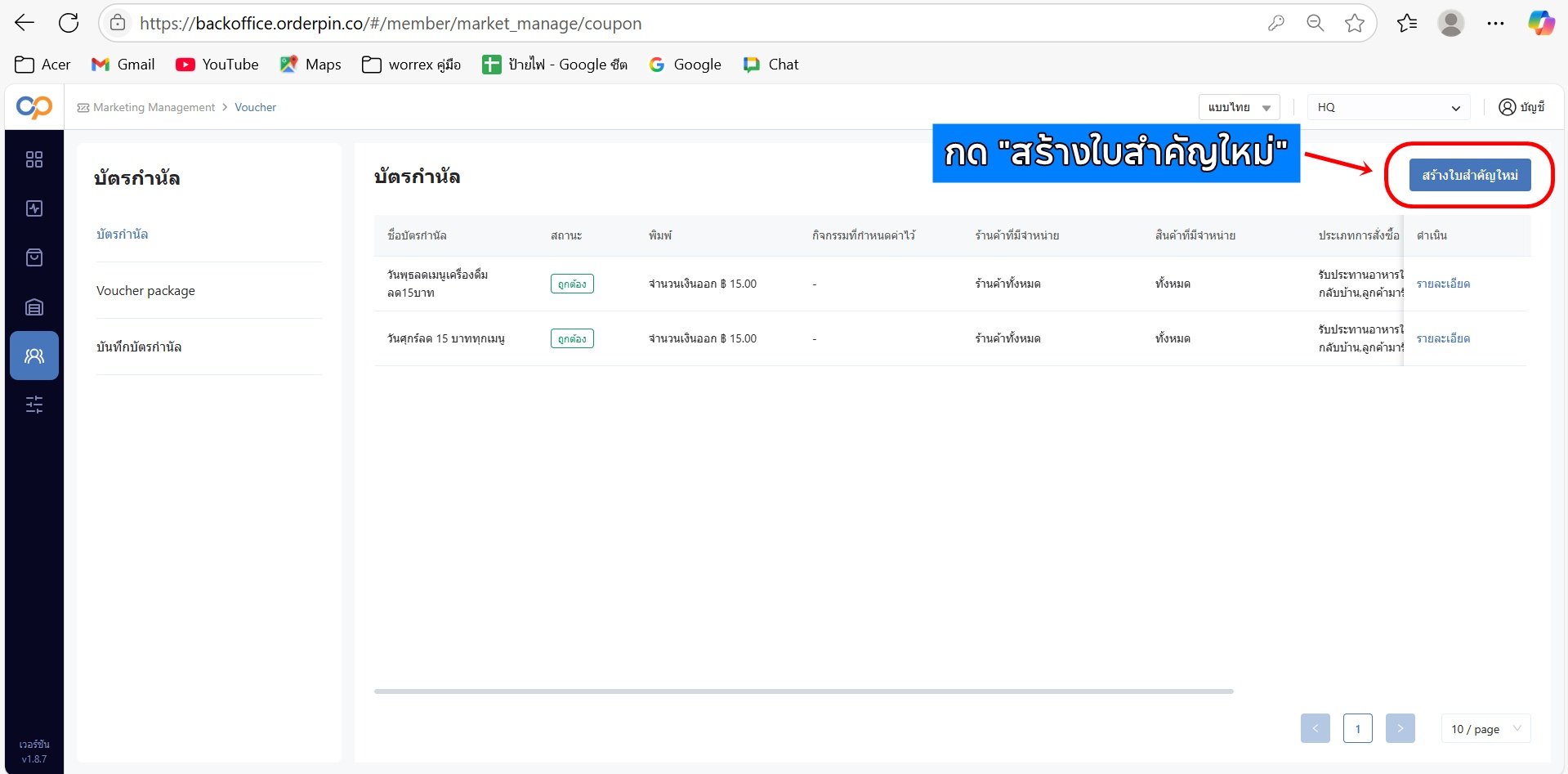Open the settings sliders icon in sidebar

(x=34, y=405)
